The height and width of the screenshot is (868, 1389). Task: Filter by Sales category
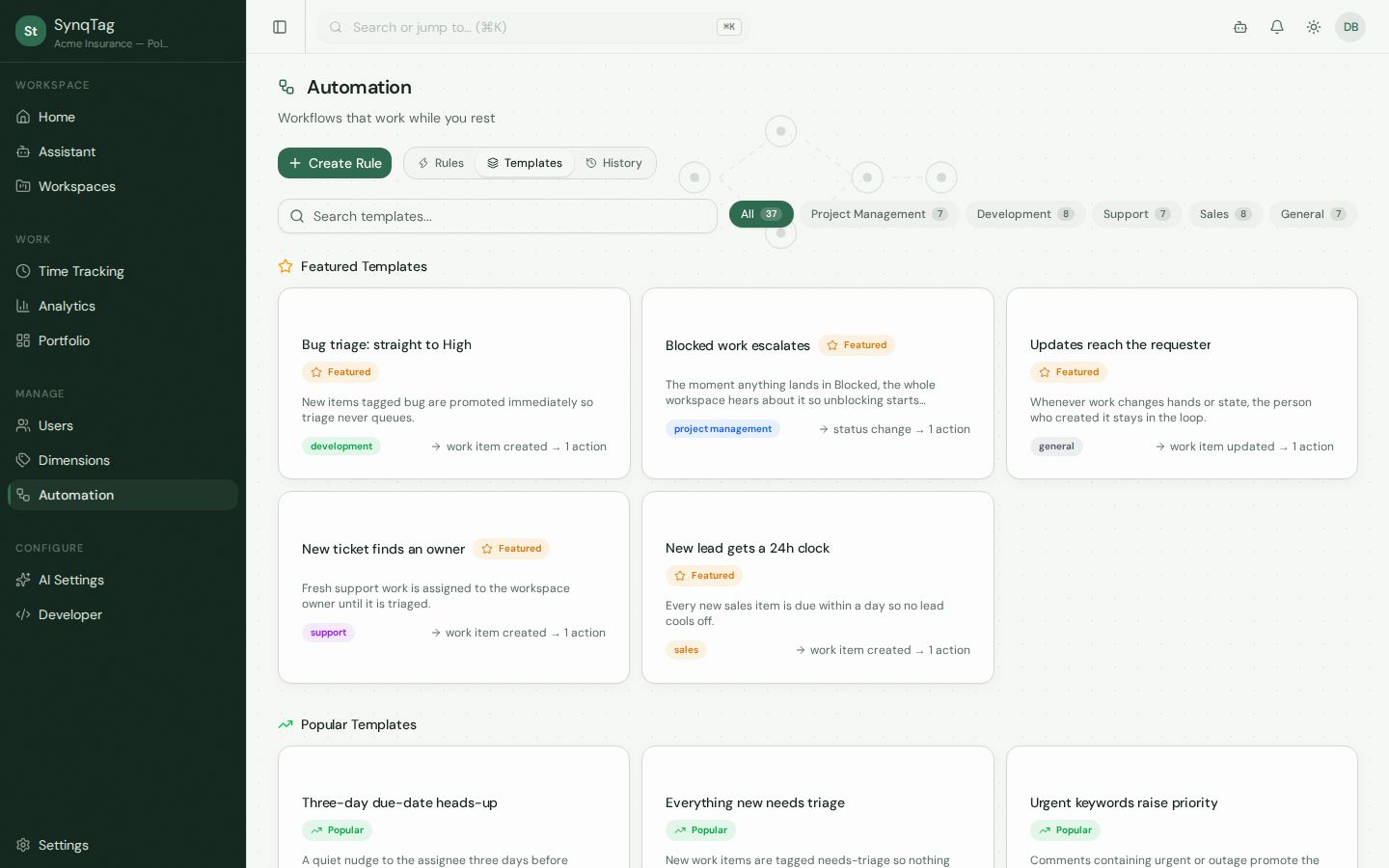1226,214
